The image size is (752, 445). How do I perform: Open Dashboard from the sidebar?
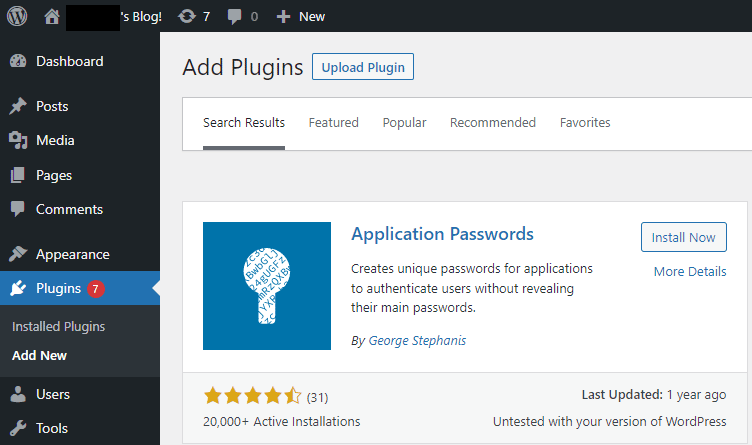pos(69,61)
